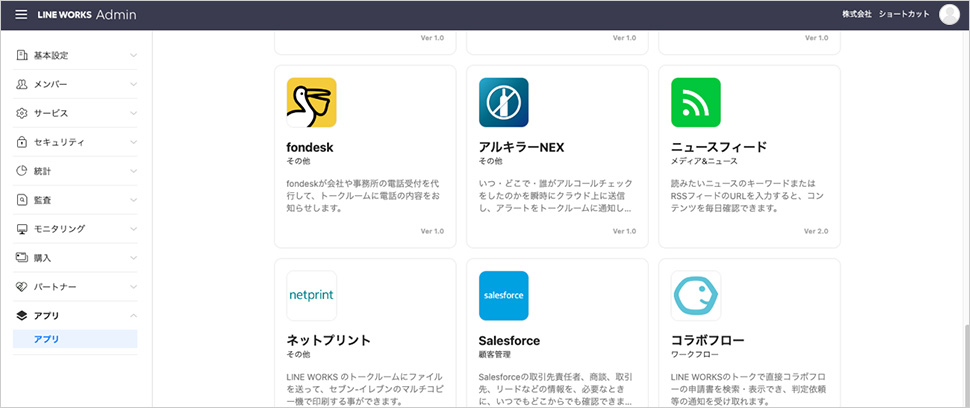The height and width of the screenshot is (408, 970).
Task: Expand the 基本設定 chevron
Action: [133, 56]
